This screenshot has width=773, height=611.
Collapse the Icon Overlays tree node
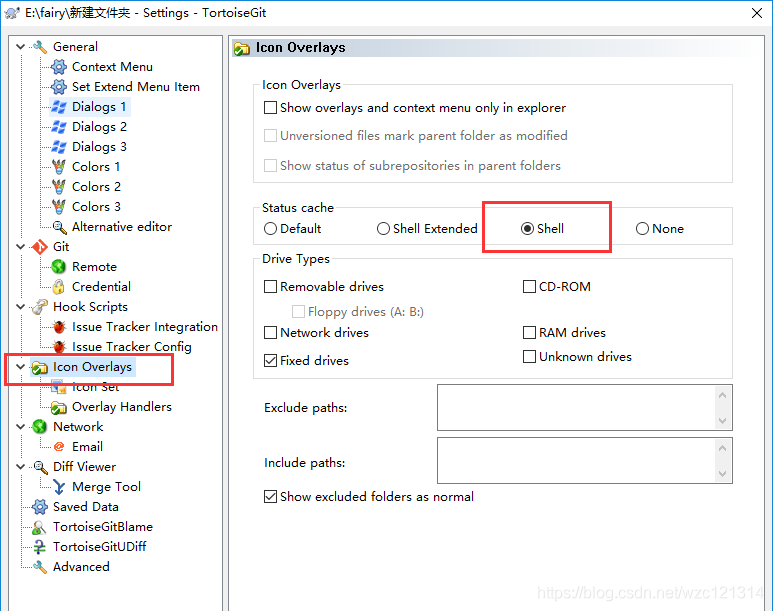click(x=20, y=367)
